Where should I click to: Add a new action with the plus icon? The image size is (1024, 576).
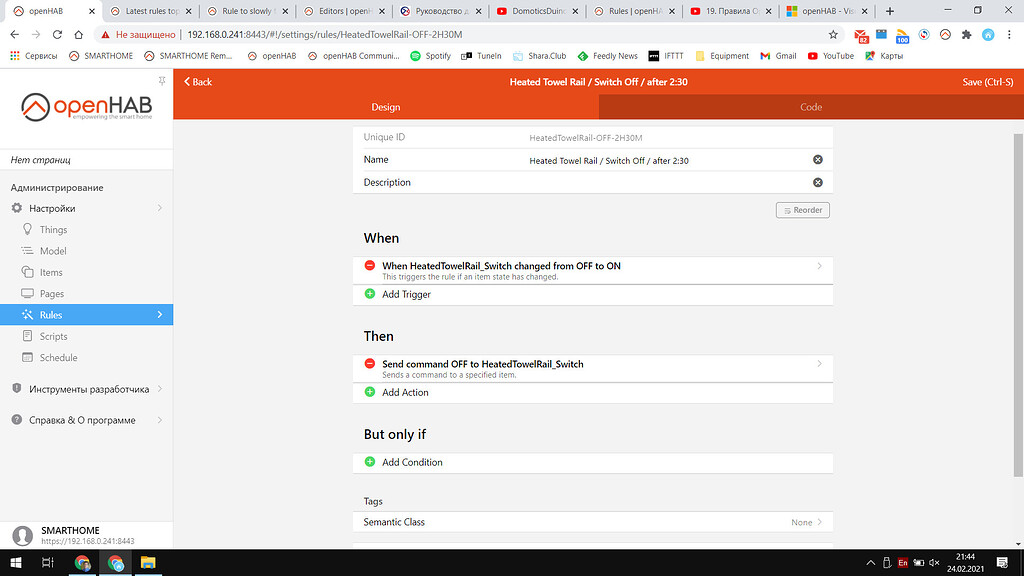pos(371,393)
